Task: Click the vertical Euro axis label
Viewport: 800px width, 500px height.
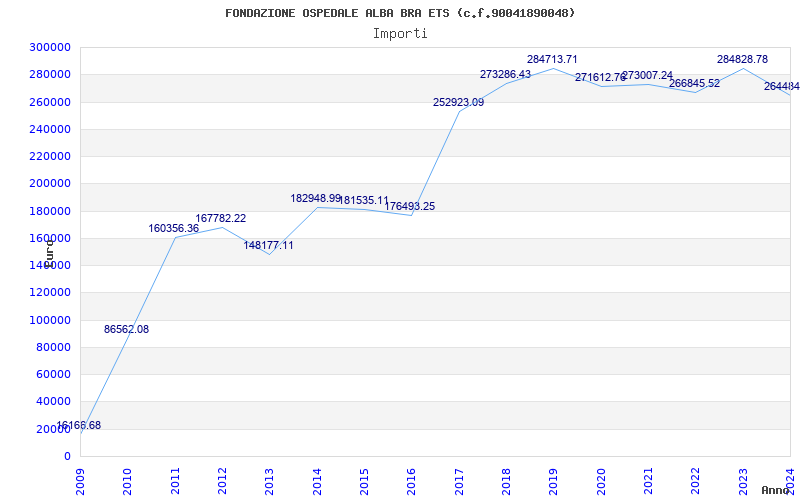Action: coord(49,253)
